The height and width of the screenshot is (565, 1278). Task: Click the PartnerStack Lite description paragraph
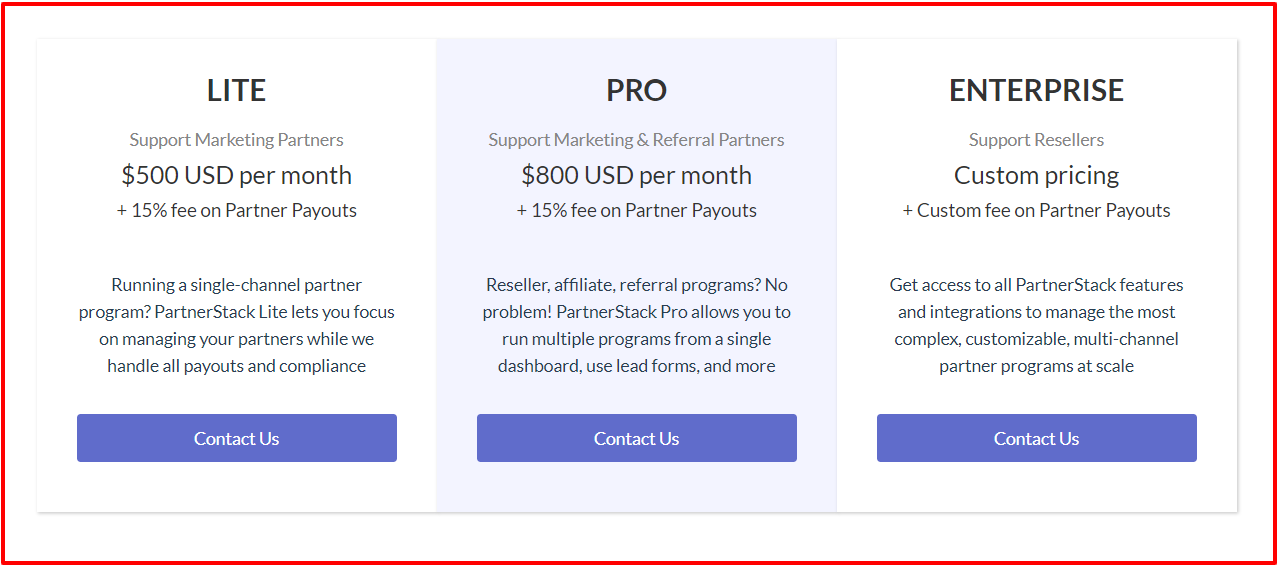[x=237, y=325]
